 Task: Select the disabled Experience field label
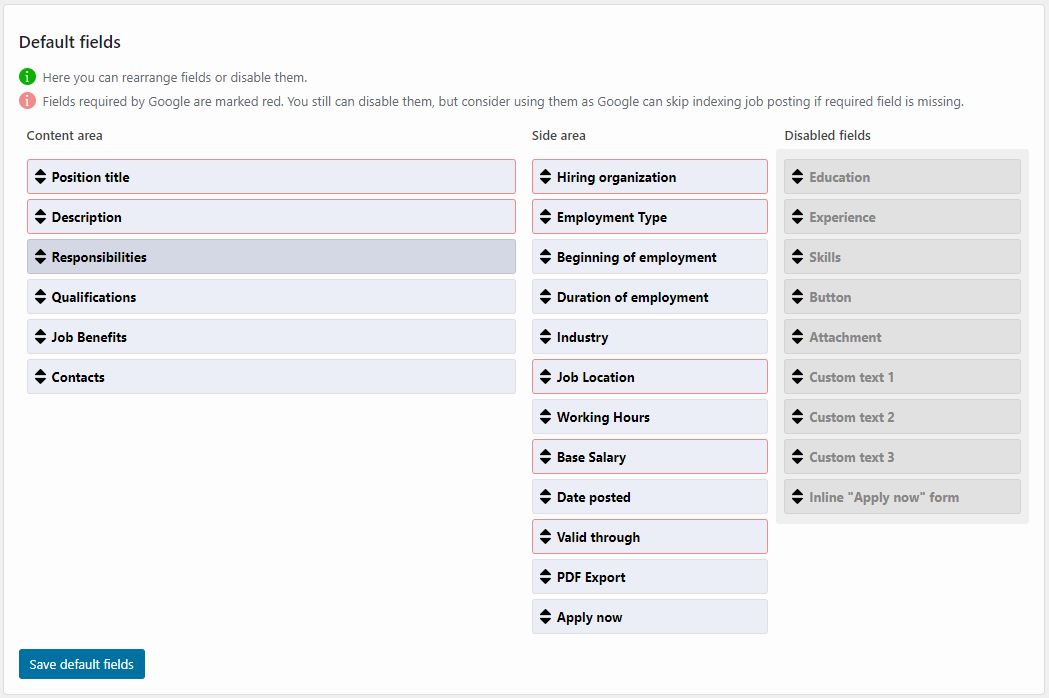[842, 217]
